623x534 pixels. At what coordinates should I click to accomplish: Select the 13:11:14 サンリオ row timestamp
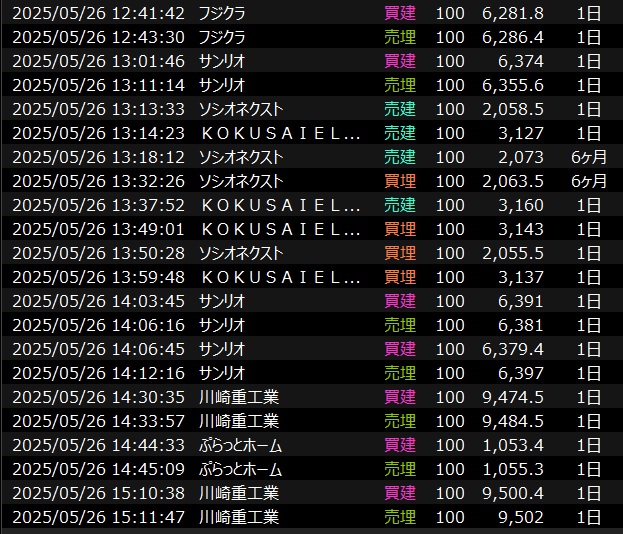tap(99, 85)
